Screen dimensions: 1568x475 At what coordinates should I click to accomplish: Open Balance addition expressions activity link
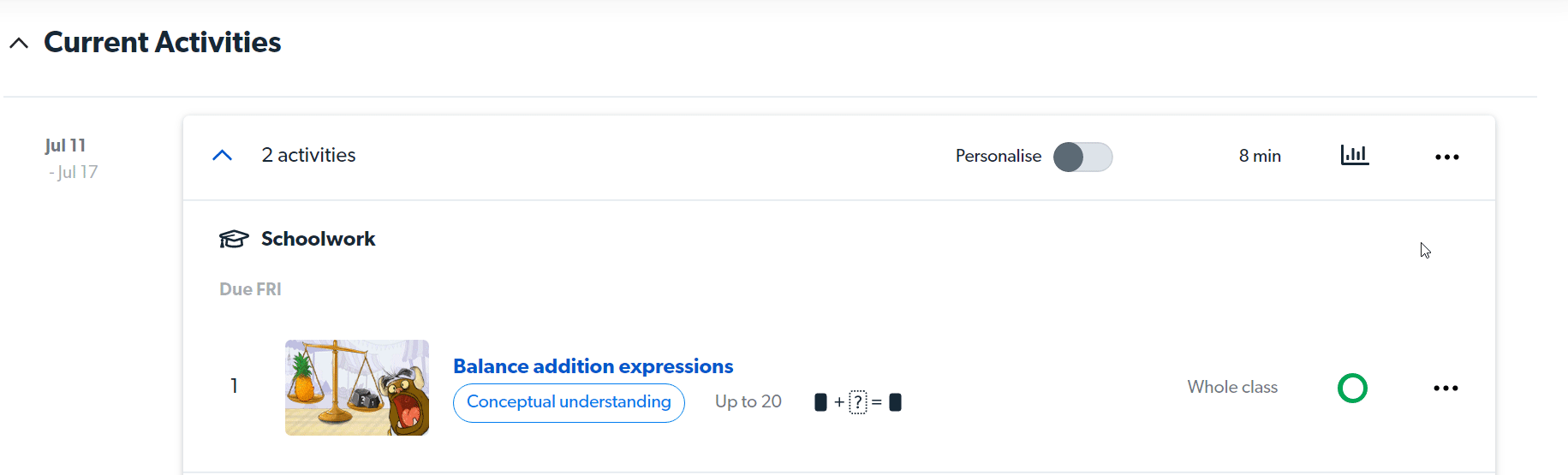593,366
